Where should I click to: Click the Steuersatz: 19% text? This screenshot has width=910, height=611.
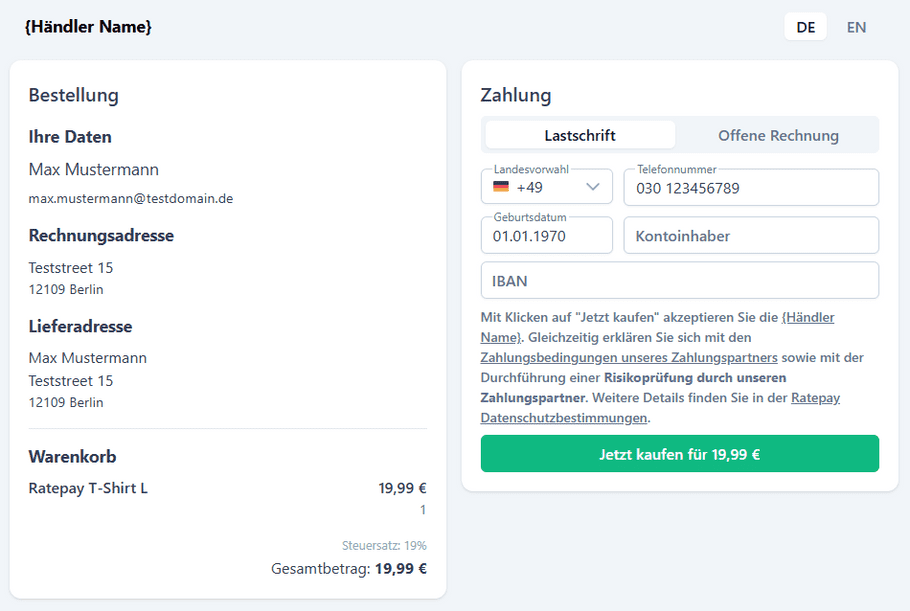point(384,545)
